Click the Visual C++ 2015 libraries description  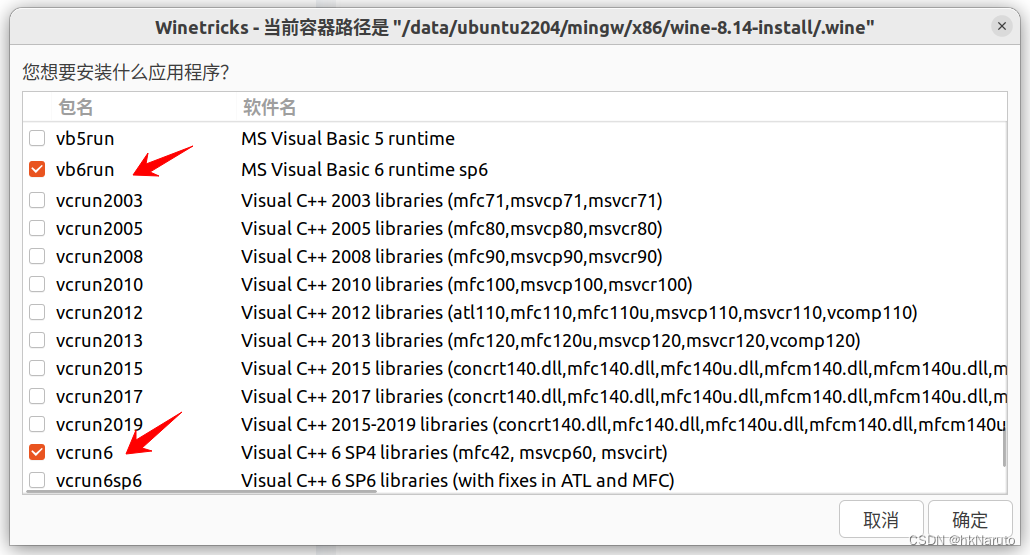[x=623, y=368]
